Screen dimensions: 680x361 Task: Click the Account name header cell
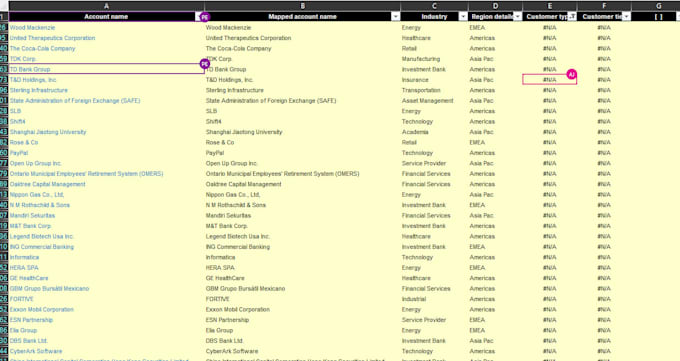[x=106, y=16]
